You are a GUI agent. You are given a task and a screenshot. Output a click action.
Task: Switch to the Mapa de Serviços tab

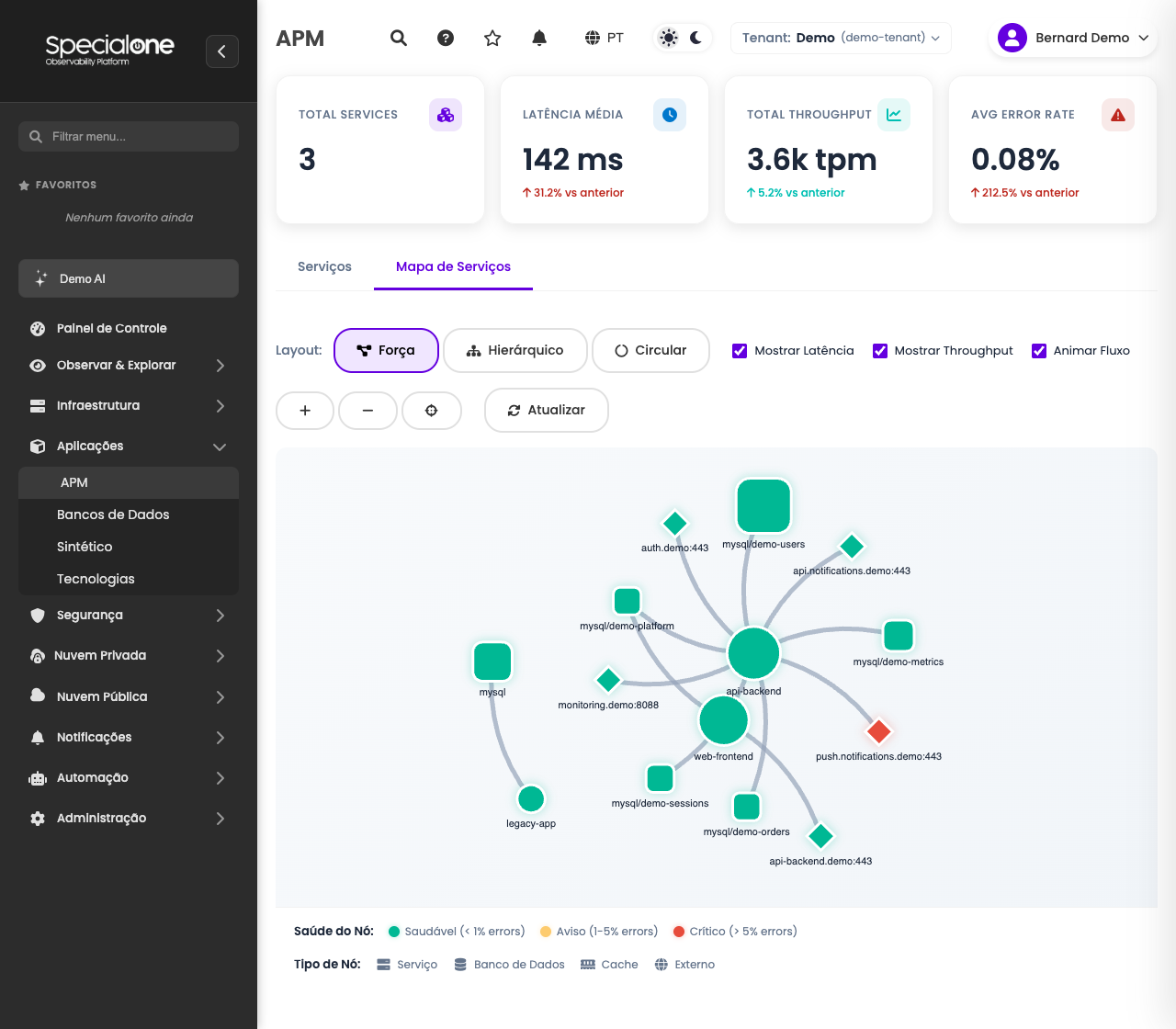coord(453,266)
